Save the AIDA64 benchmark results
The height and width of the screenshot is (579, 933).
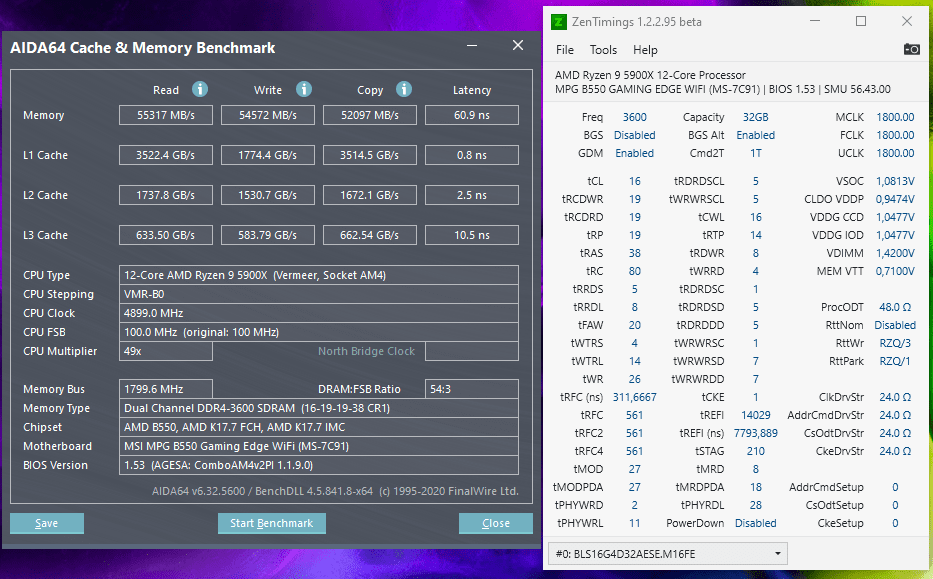click(46, 523)
